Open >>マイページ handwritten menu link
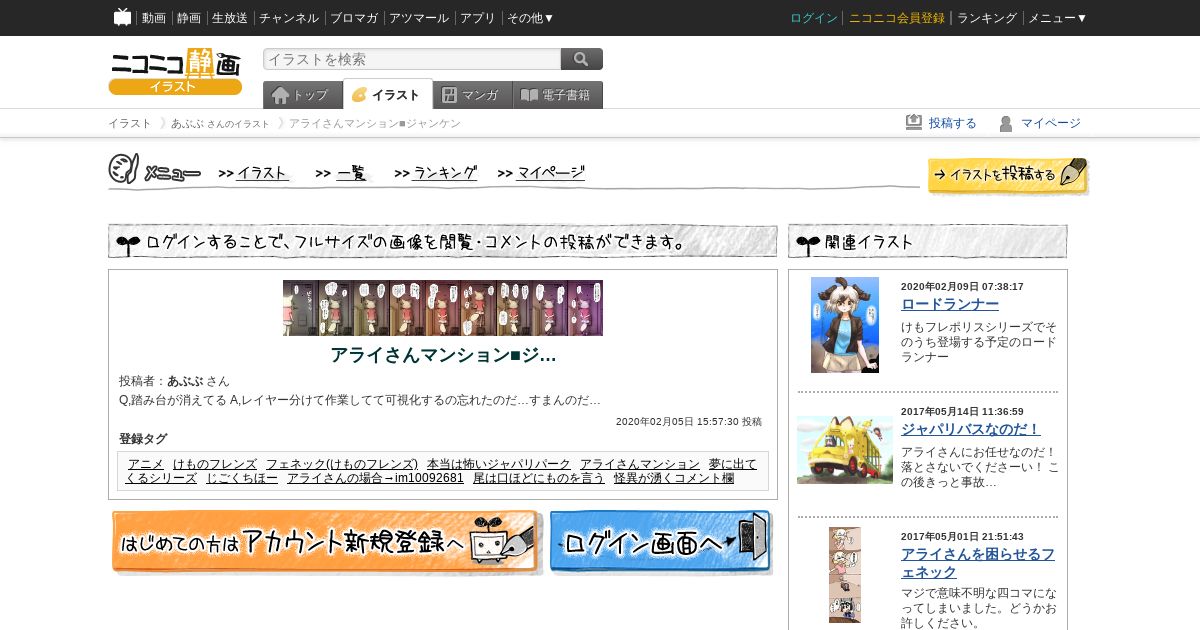Screen dimensions: 1200x630 click(x=541, y=173)
